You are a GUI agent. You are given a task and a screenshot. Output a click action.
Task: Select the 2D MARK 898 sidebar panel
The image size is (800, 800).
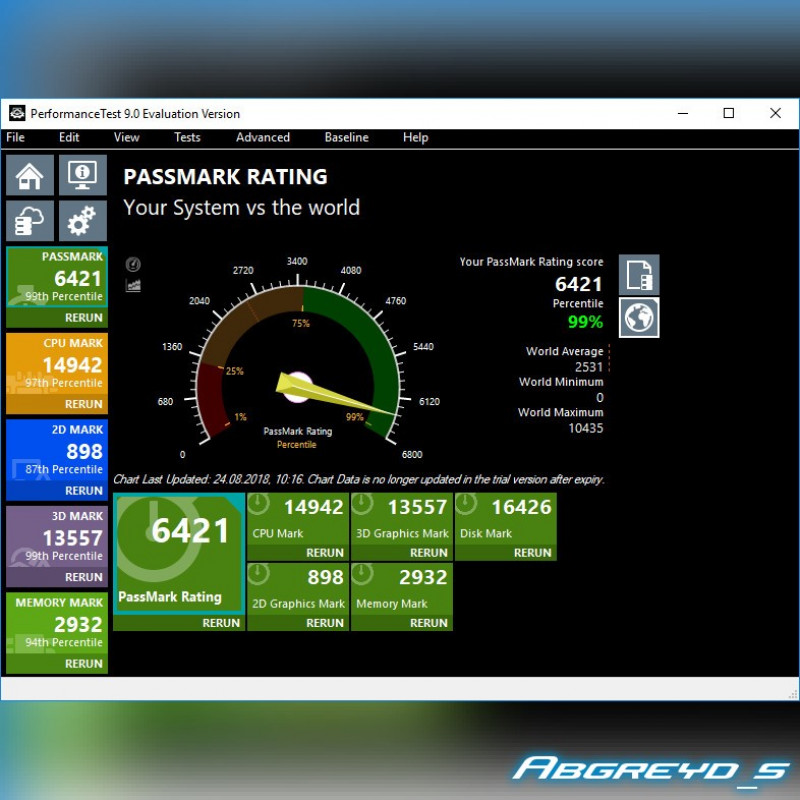tap(57, 450)
